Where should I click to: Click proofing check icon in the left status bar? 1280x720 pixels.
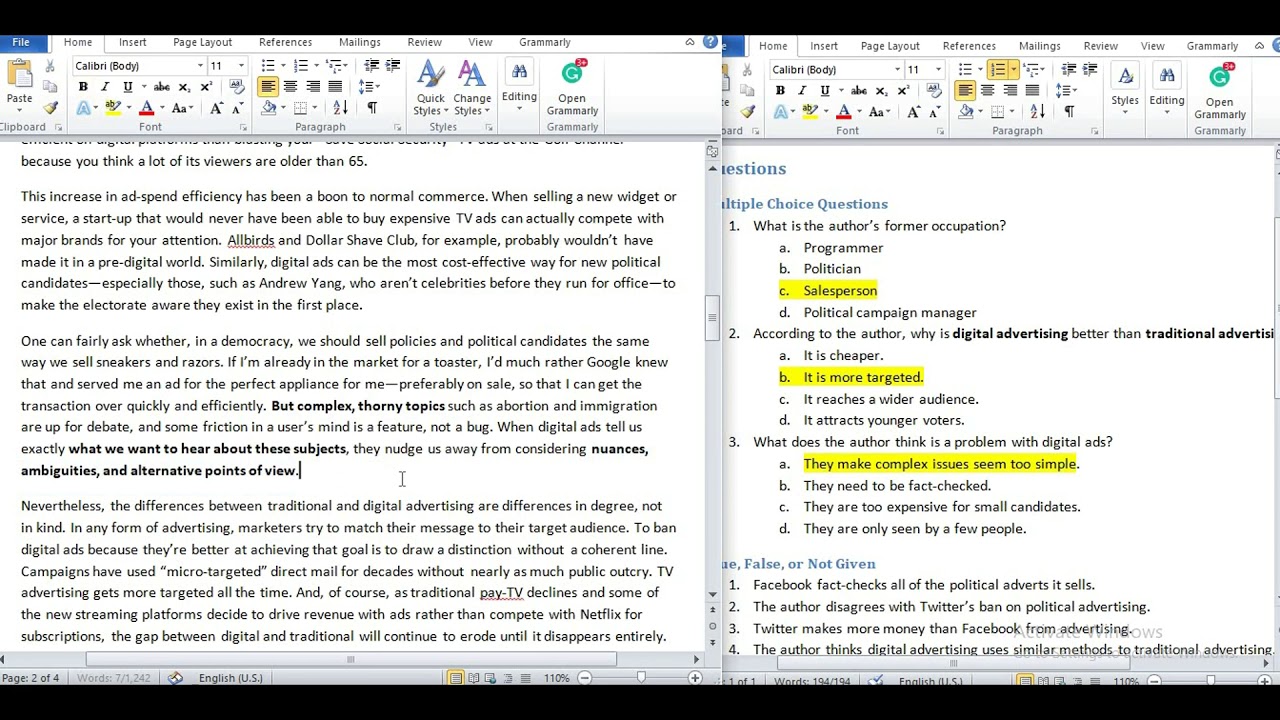pyautogui.click(x=176, y=678)
